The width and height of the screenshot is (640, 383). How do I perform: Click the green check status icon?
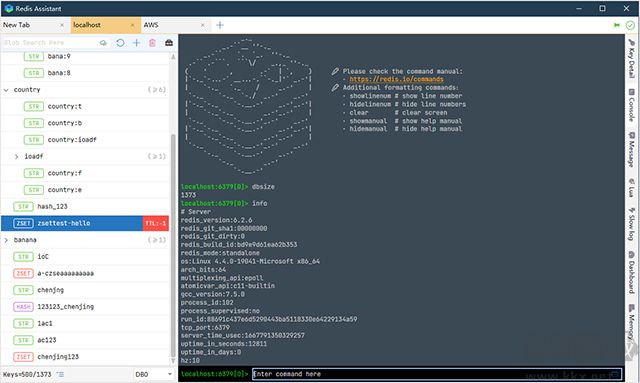(x=630, y=25)
